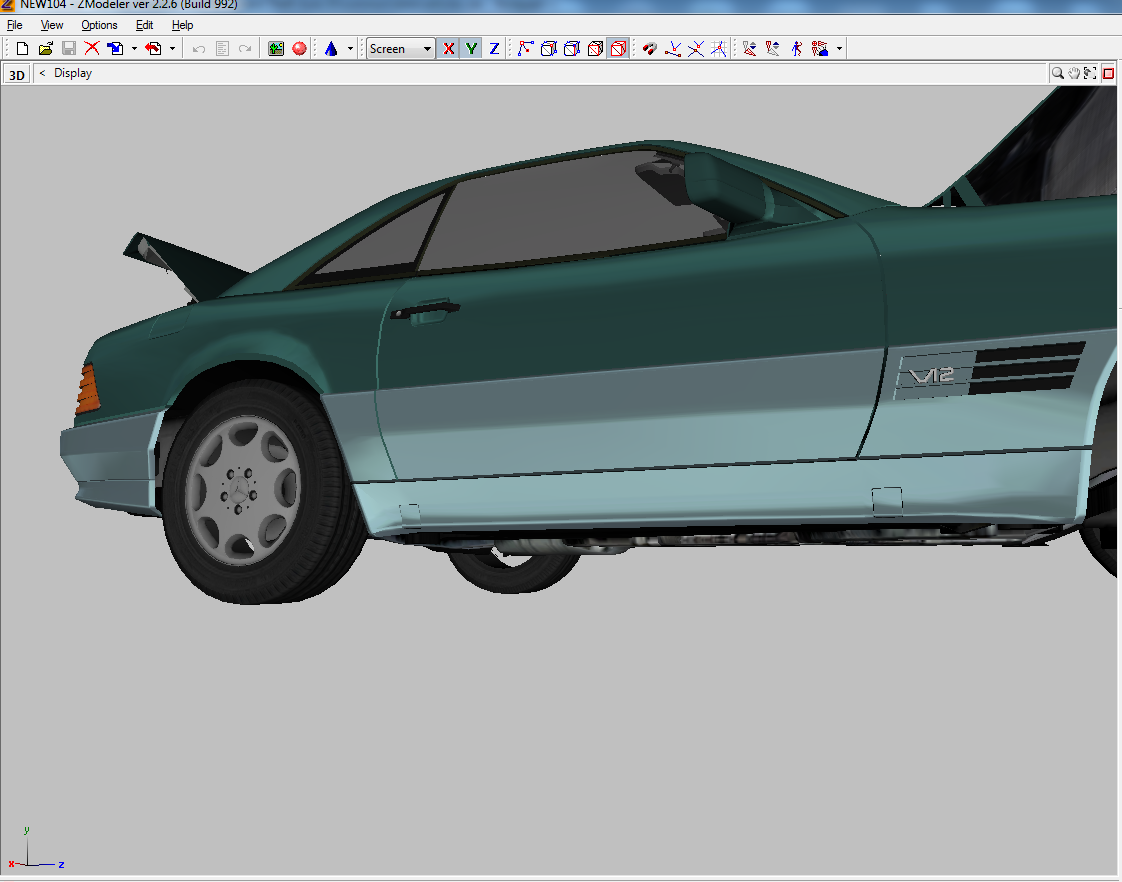Select the magnet snap tool
The image size is (1122, 882).
[648, 48]
